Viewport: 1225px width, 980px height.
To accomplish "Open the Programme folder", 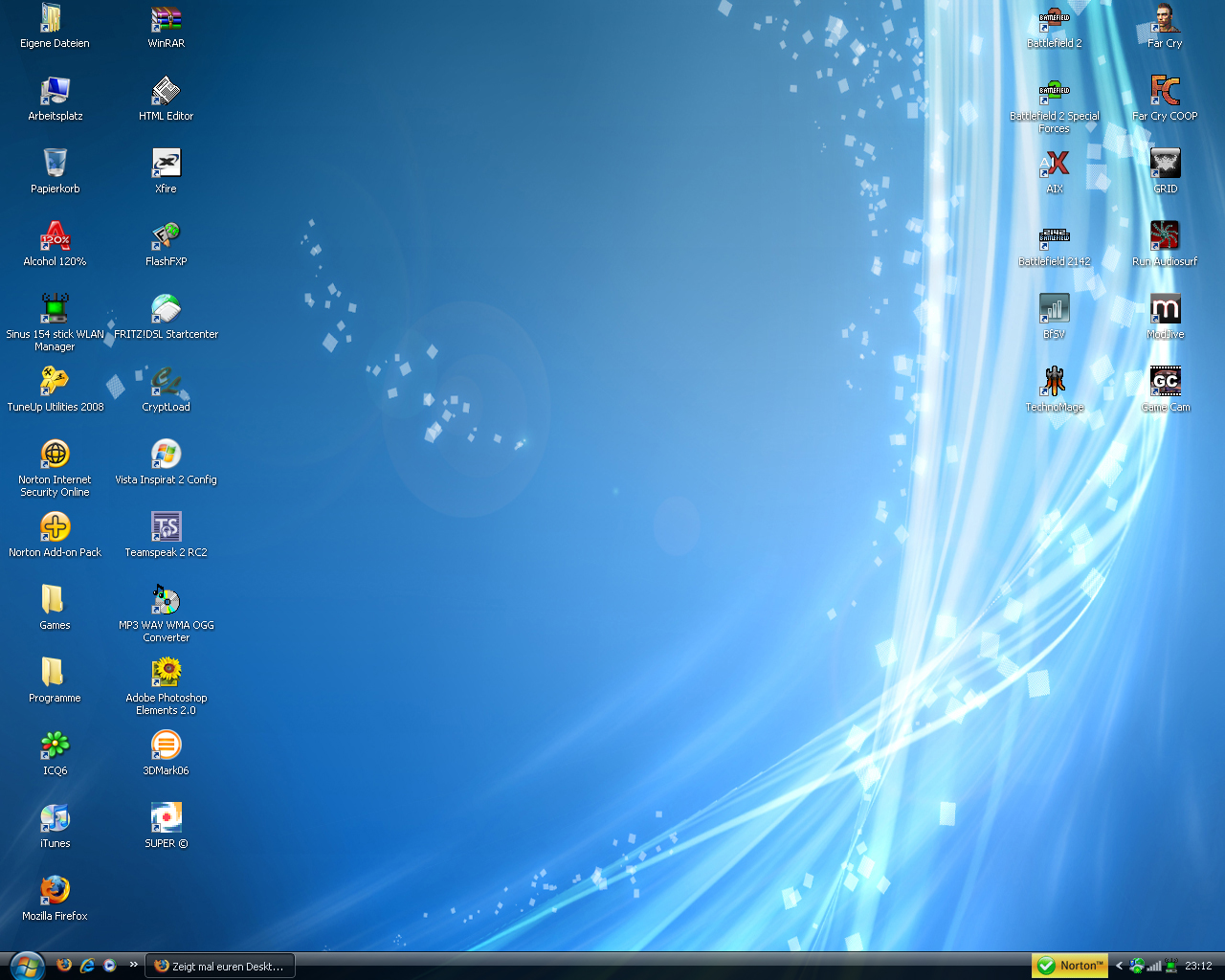I will click(55, 674).
